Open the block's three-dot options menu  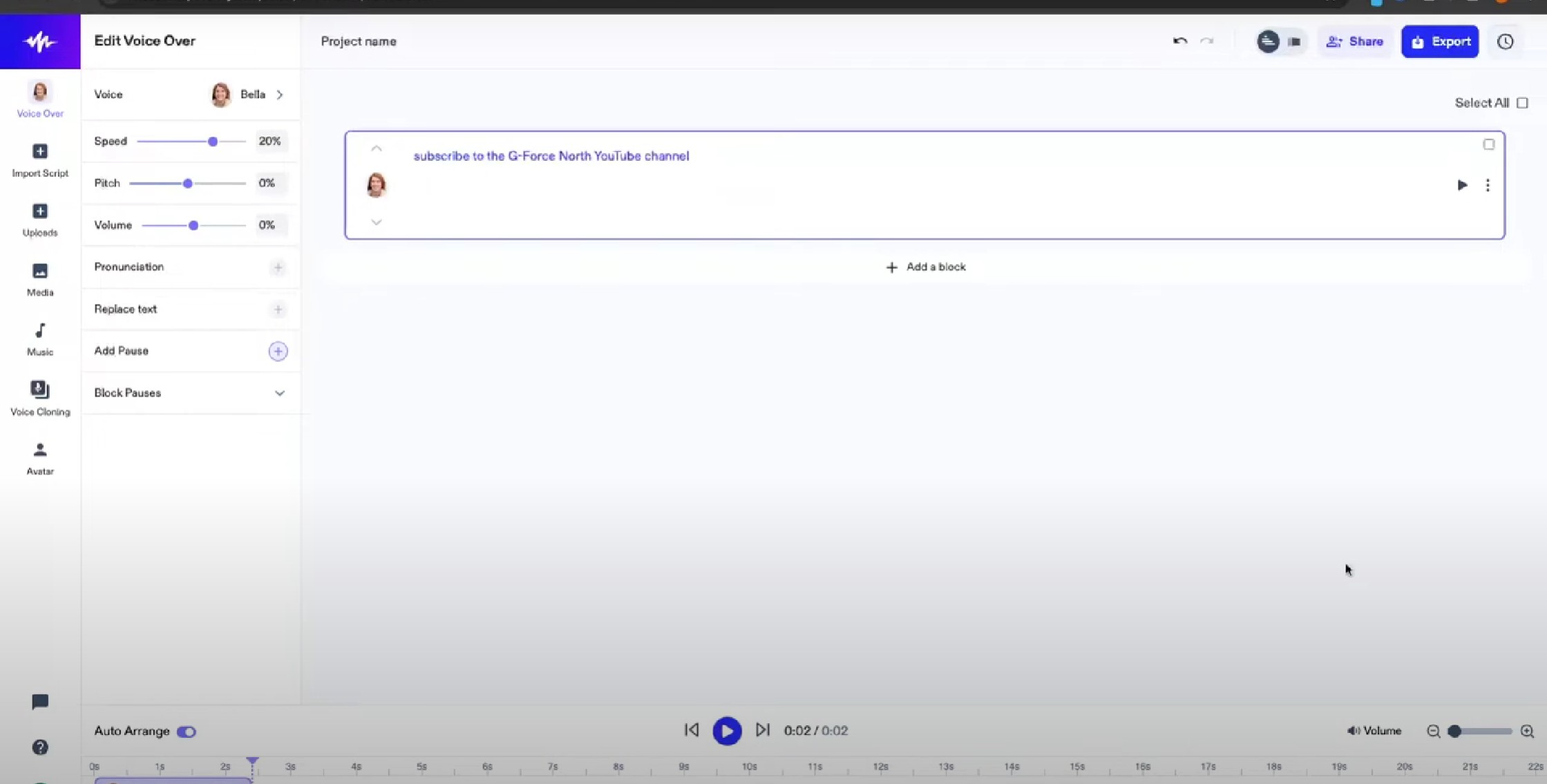(1488, 185)
